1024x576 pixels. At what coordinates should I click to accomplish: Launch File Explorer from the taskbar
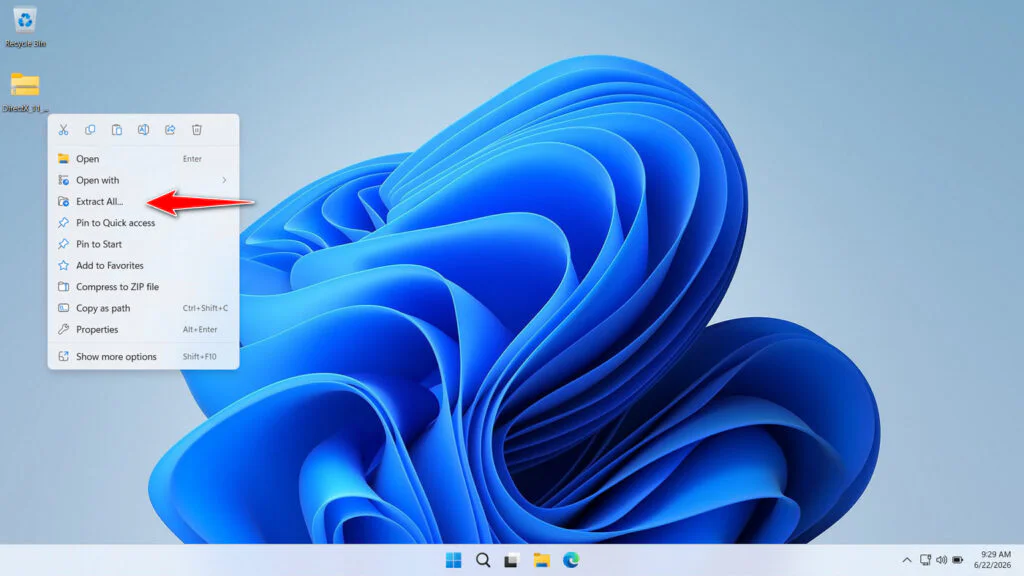coord(541,560)
